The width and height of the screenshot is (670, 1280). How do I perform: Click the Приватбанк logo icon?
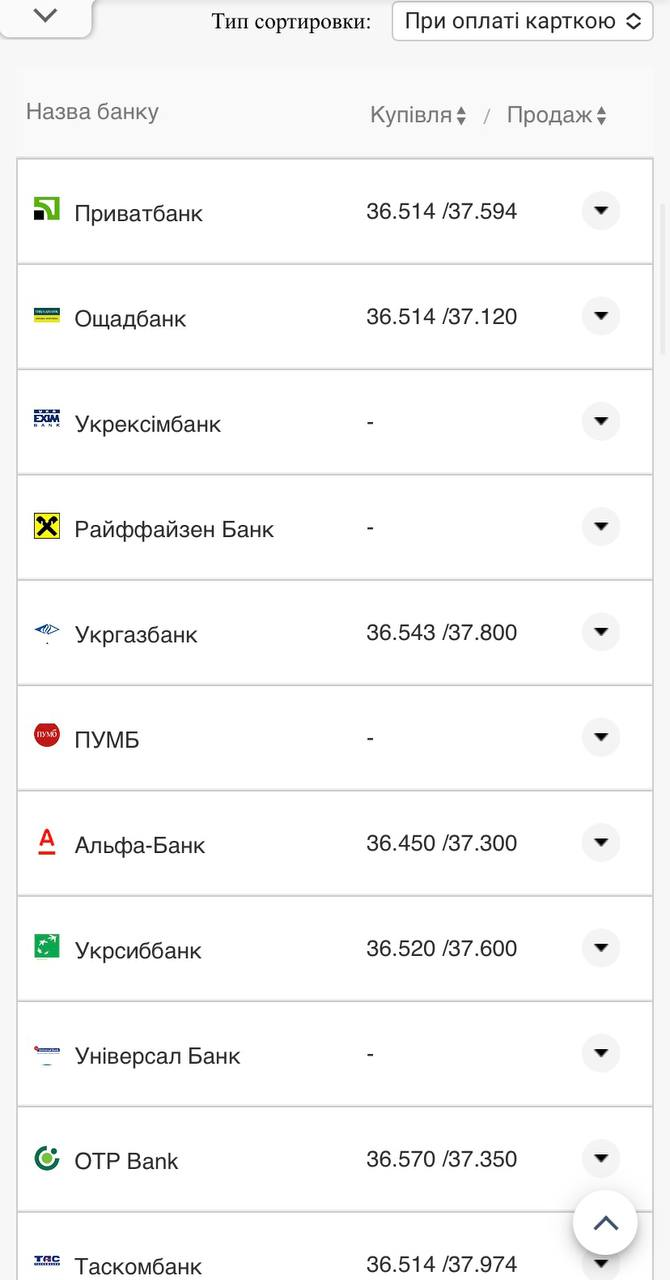click(47, 209)
